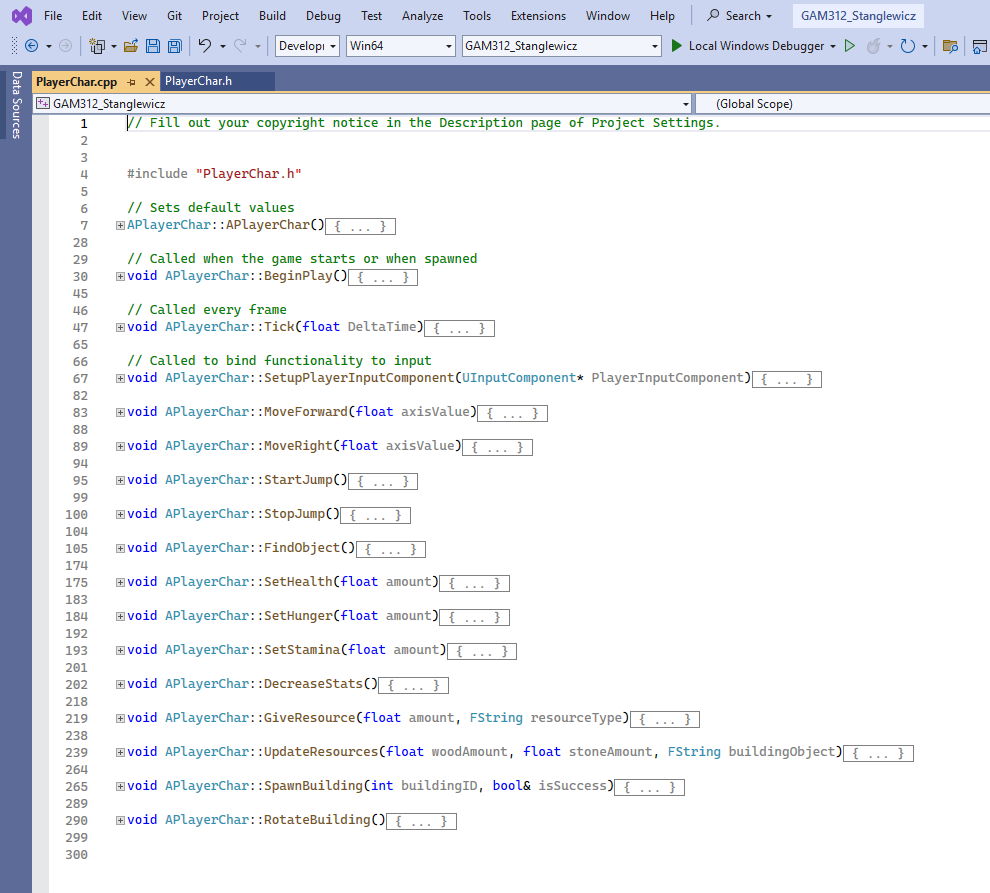The image size is (990, 893).
Task: Open the New Project dropdown arrow
Action: 114,46
